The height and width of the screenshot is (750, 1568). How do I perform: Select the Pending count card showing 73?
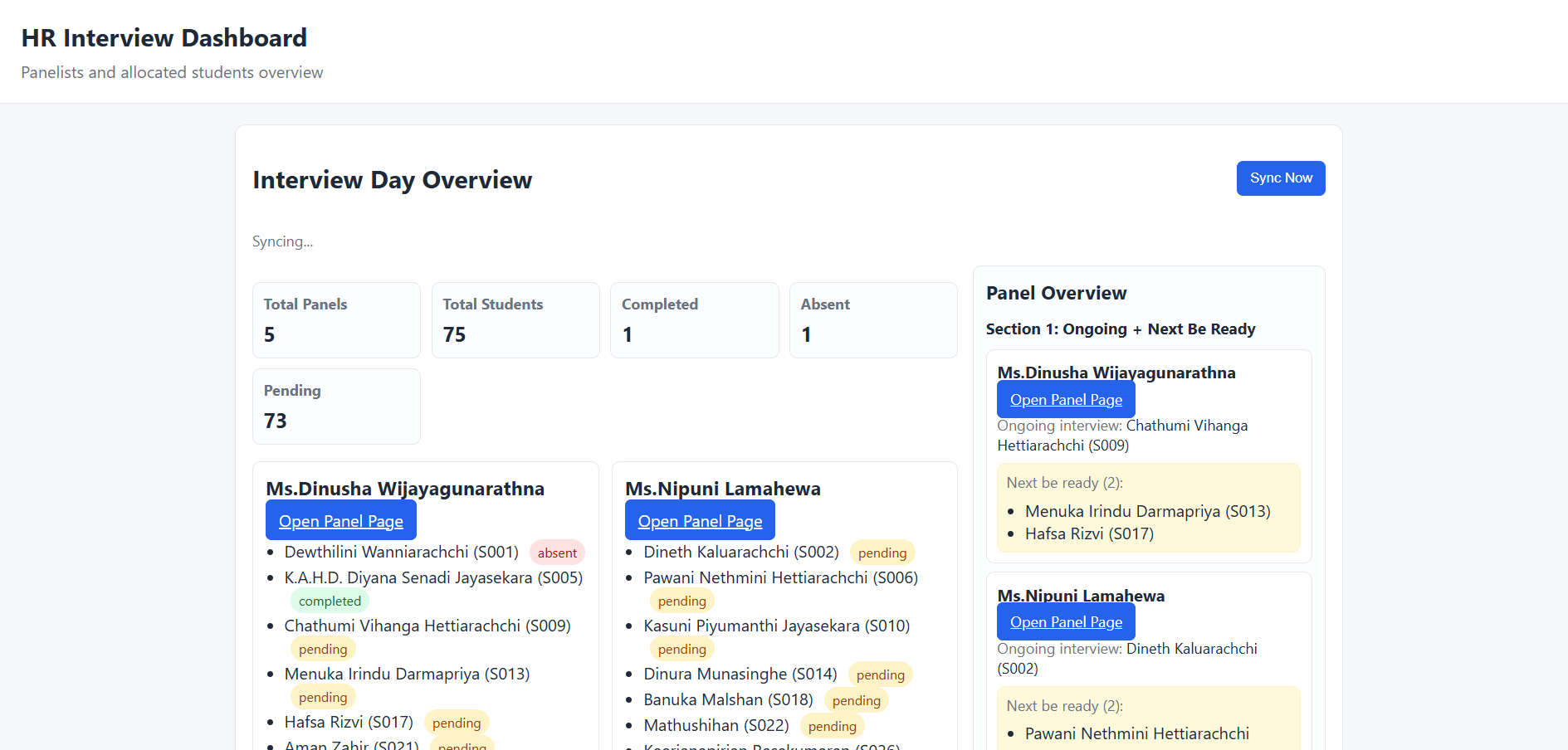336,407
